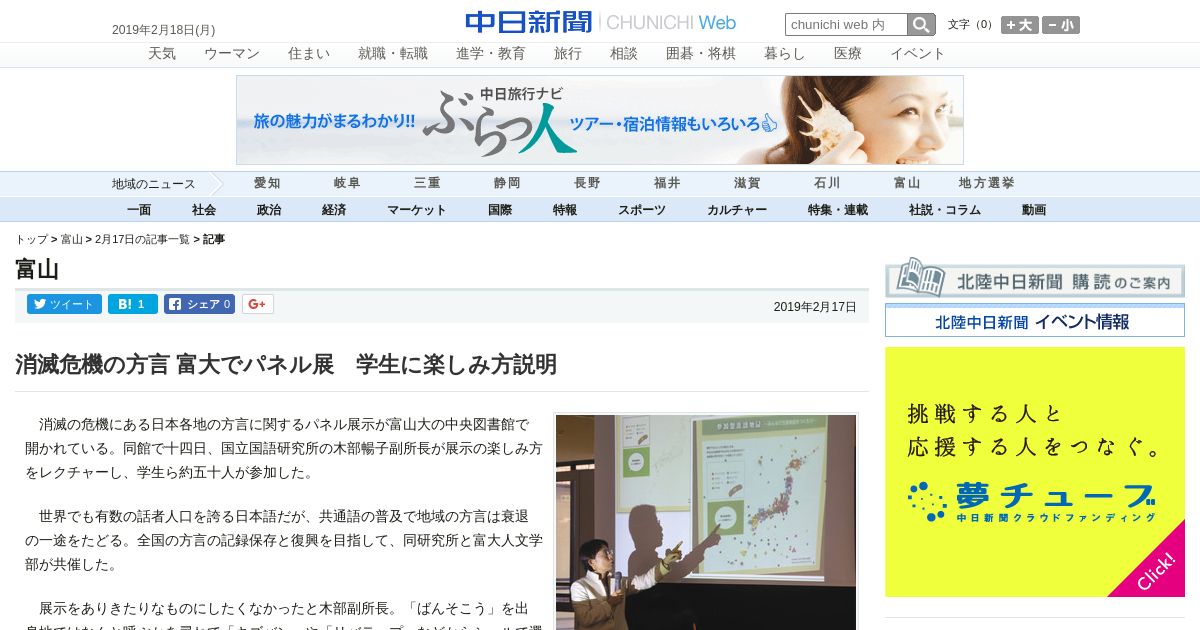The height and width of the screenshot is (630, 1200).
Task: Open the イベント section
Action: point(918,54)
